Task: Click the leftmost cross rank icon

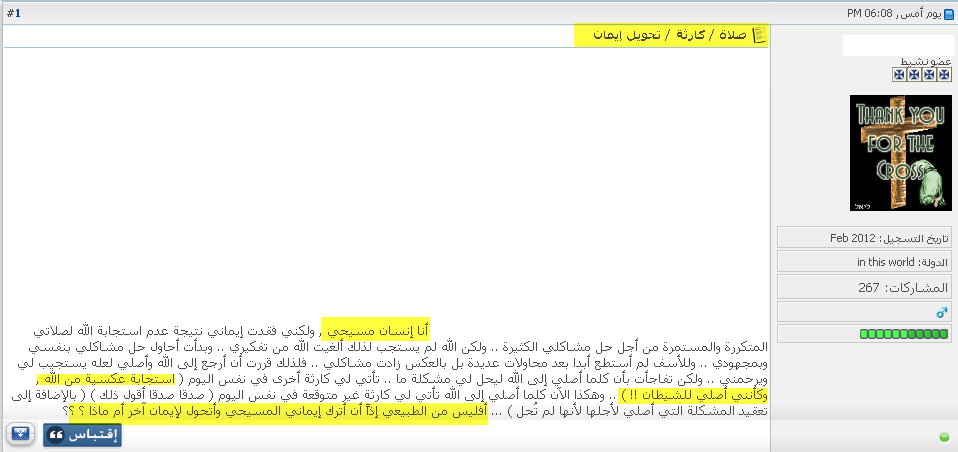Action: (899, 75)
